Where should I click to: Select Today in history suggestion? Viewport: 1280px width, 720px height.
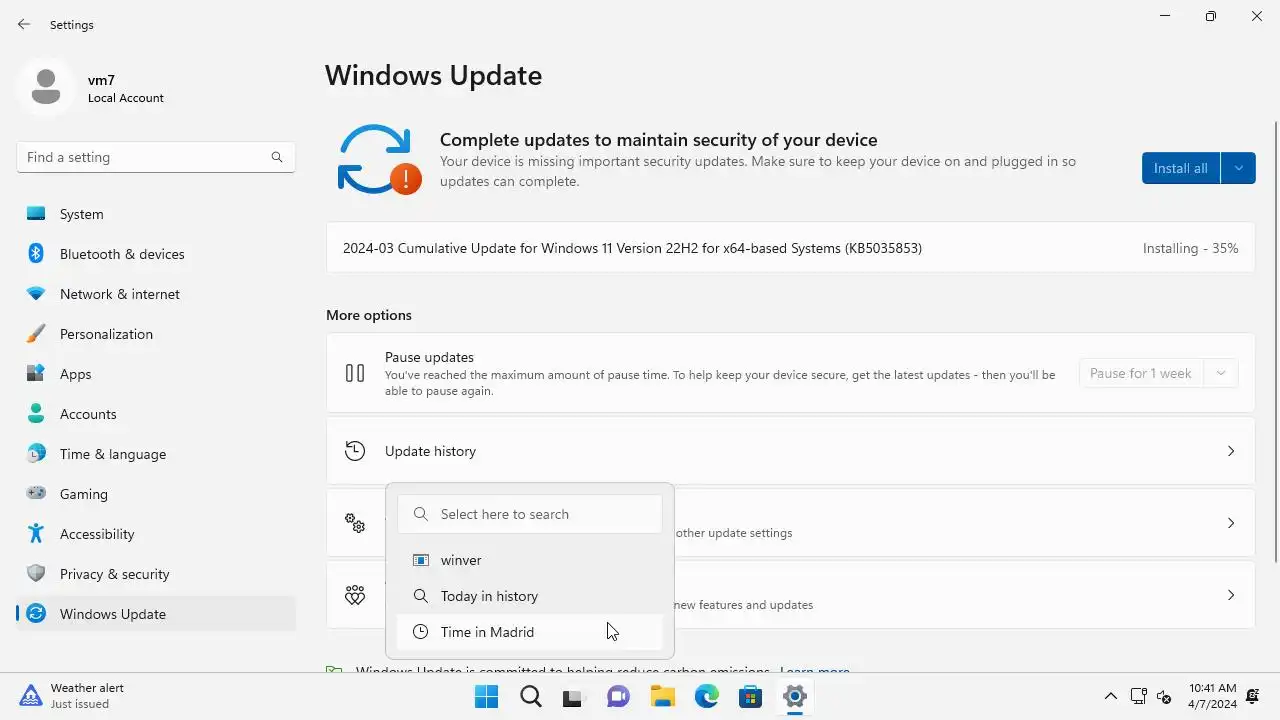tap(530, 596)
